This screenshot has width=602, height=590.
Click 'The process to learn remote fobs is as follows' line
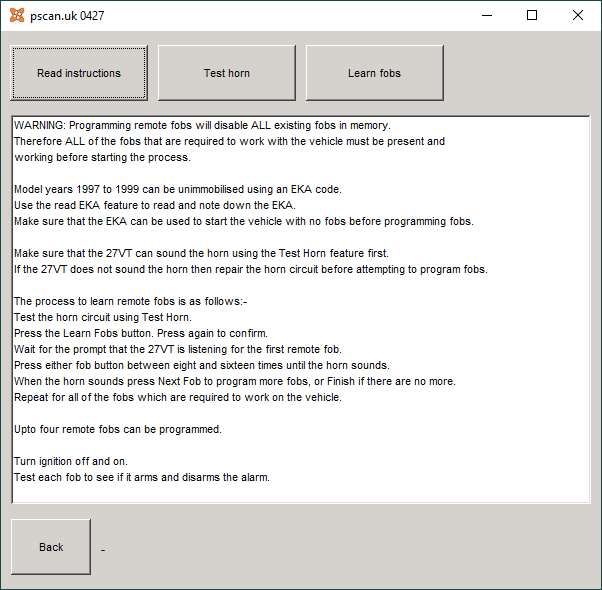(131, 301)
